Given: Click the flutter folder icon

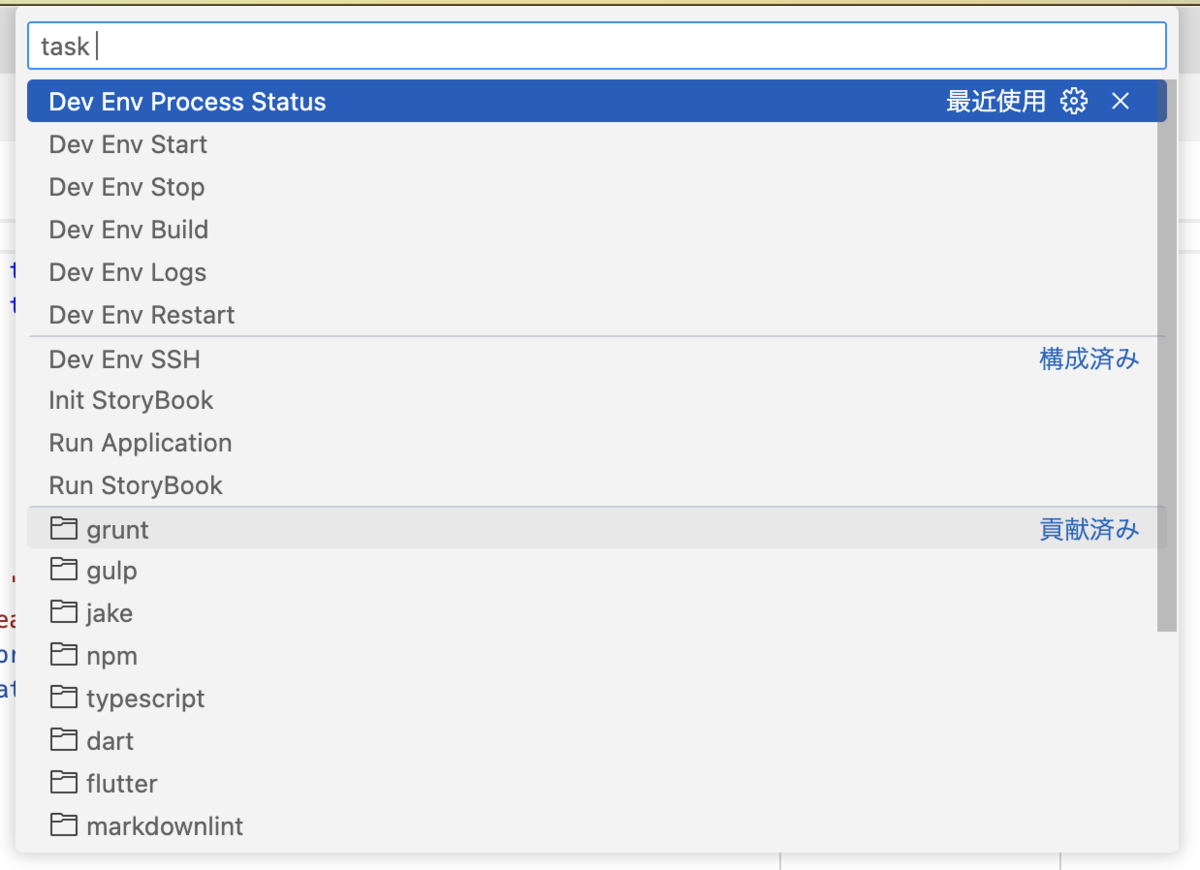Looking at the screenshot, I should 64,783.
